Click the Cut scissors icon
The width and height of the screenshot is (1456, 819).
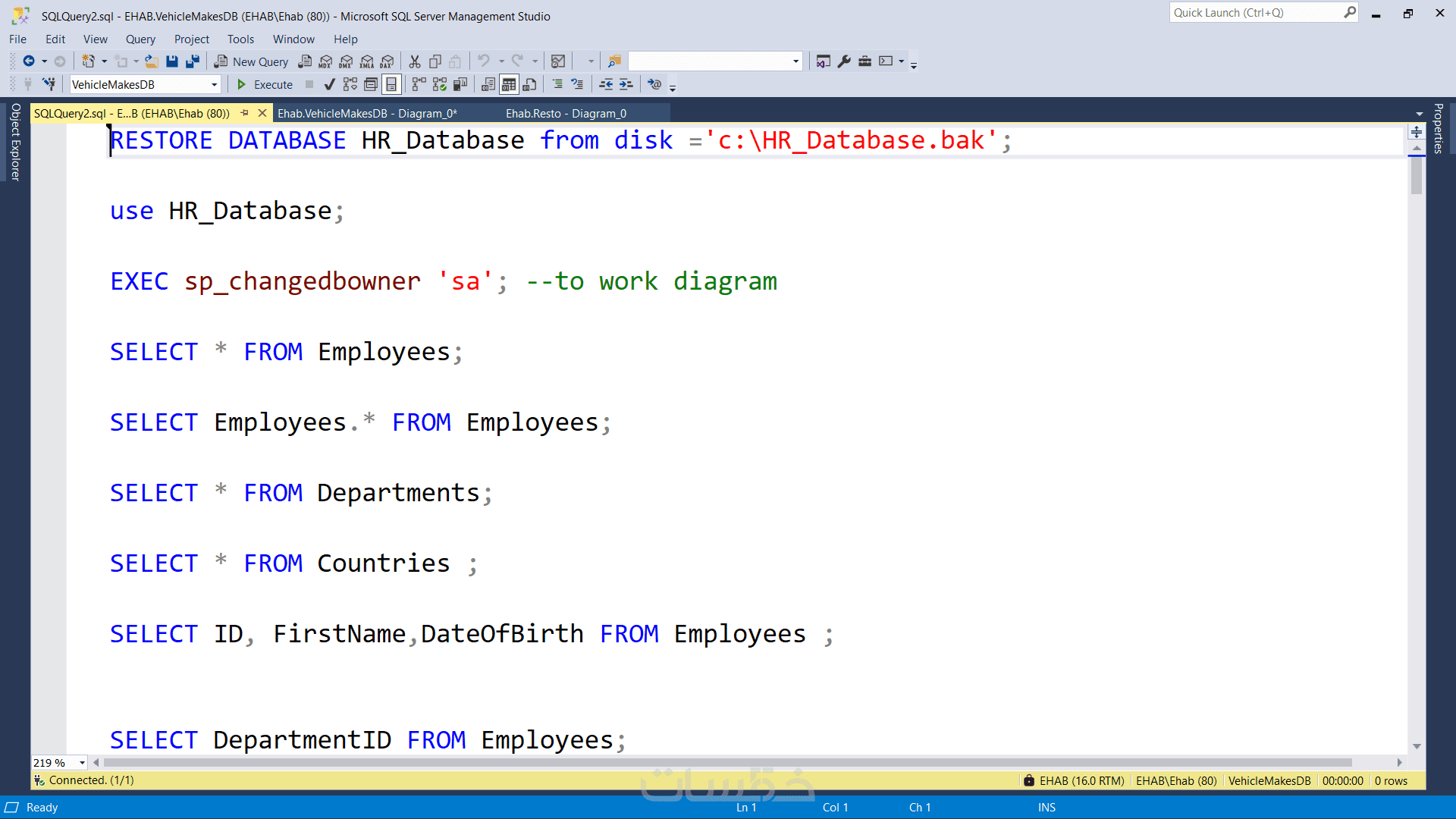(415, 61)
